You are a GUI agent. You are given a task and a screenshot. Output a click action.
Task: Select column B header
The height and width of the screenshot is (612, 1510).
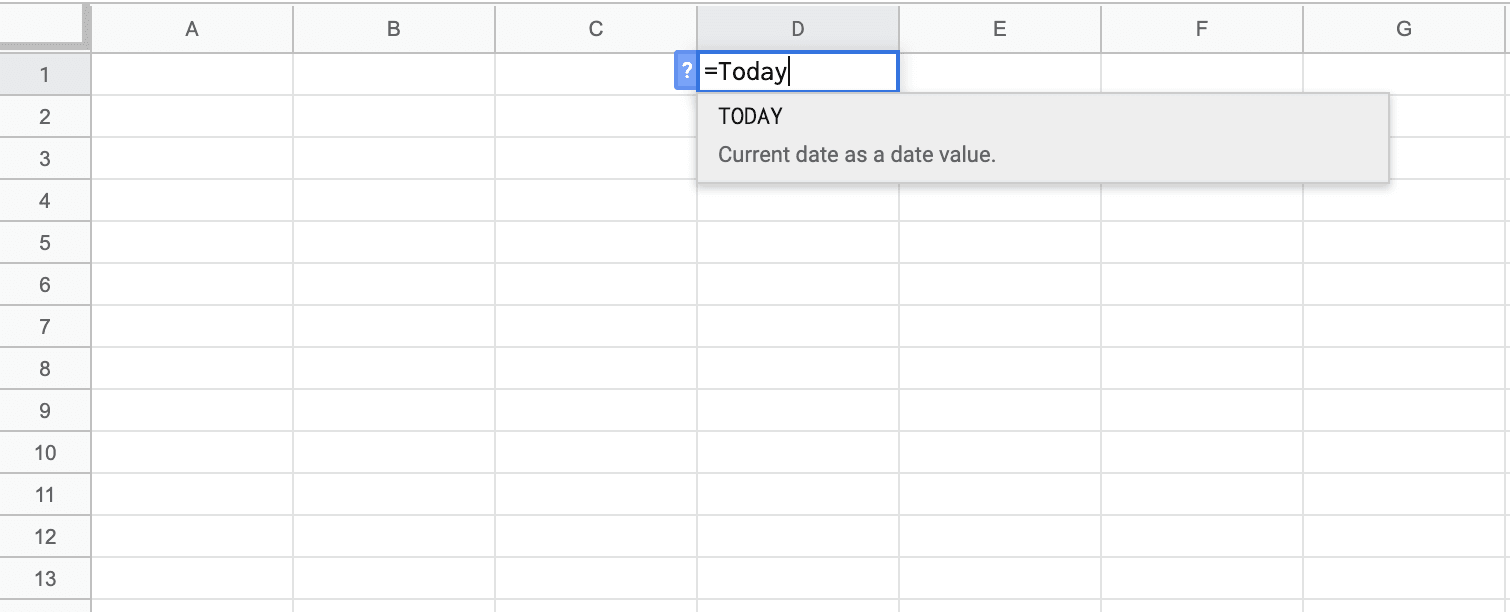point(394,29)
